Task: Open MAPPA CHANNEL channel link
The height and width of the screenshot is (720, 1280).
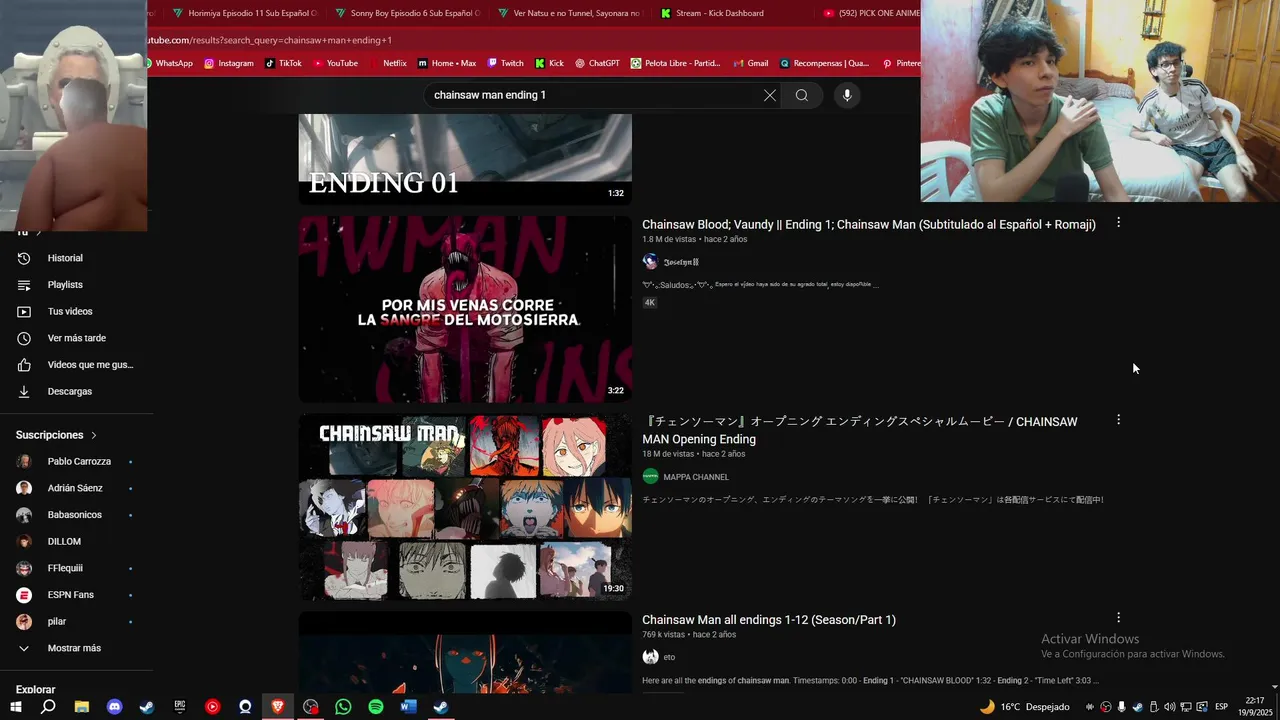Action: (696, 477)
